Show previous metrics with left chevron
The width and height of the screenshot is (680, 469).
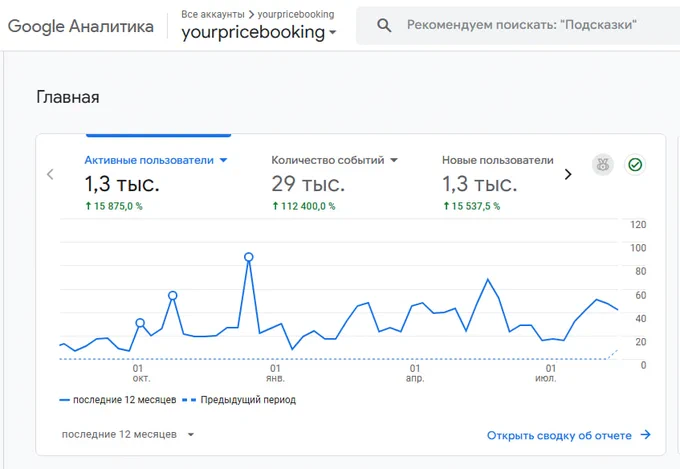tap(50, 174)
